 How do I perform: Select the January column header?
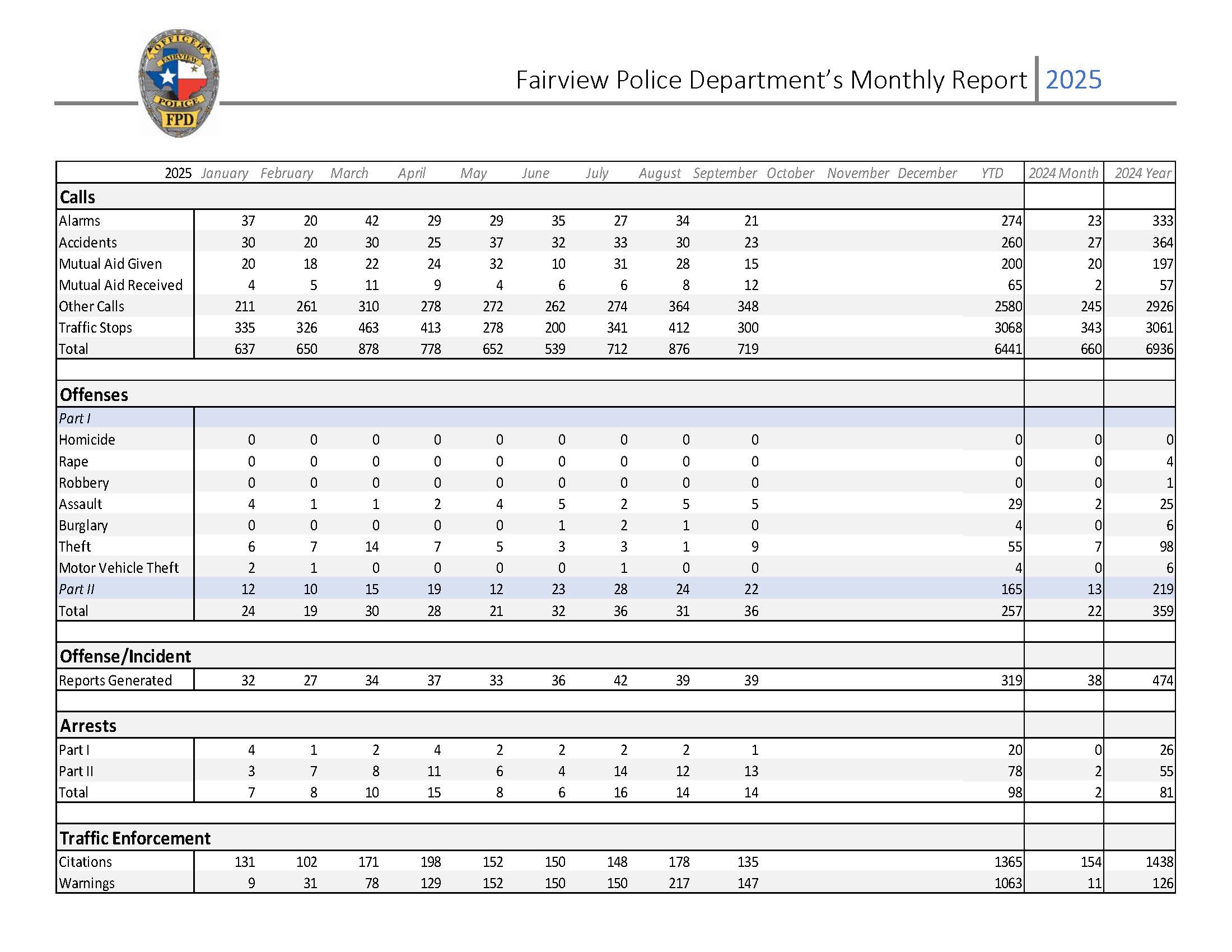224,173
